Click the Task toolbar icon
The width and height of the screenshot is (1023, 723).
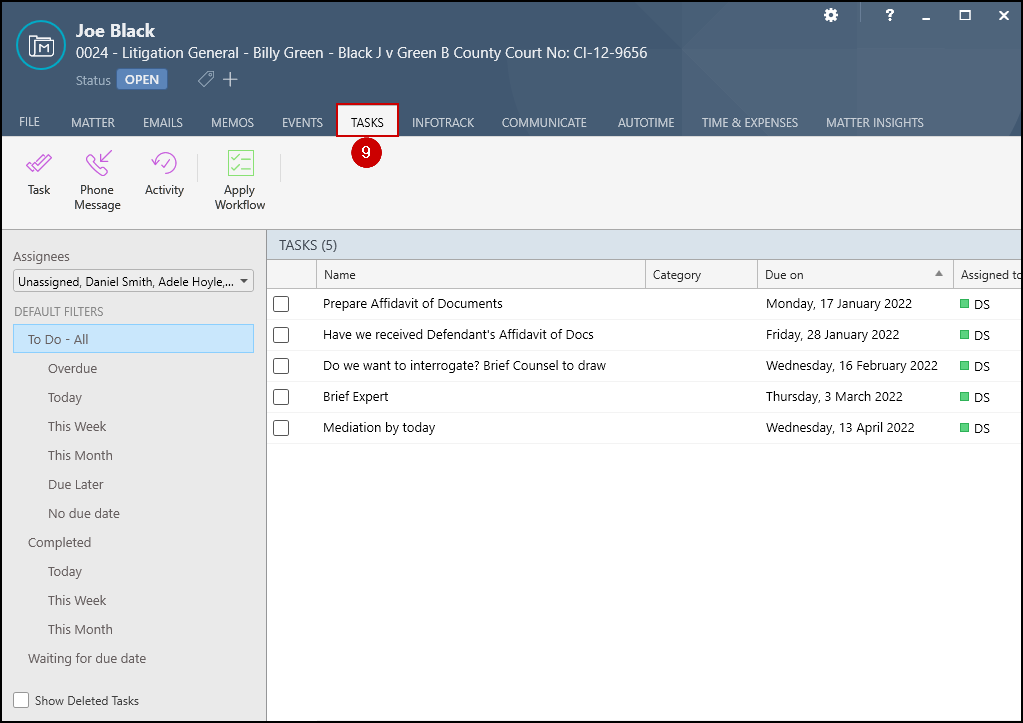pos(39,173)
